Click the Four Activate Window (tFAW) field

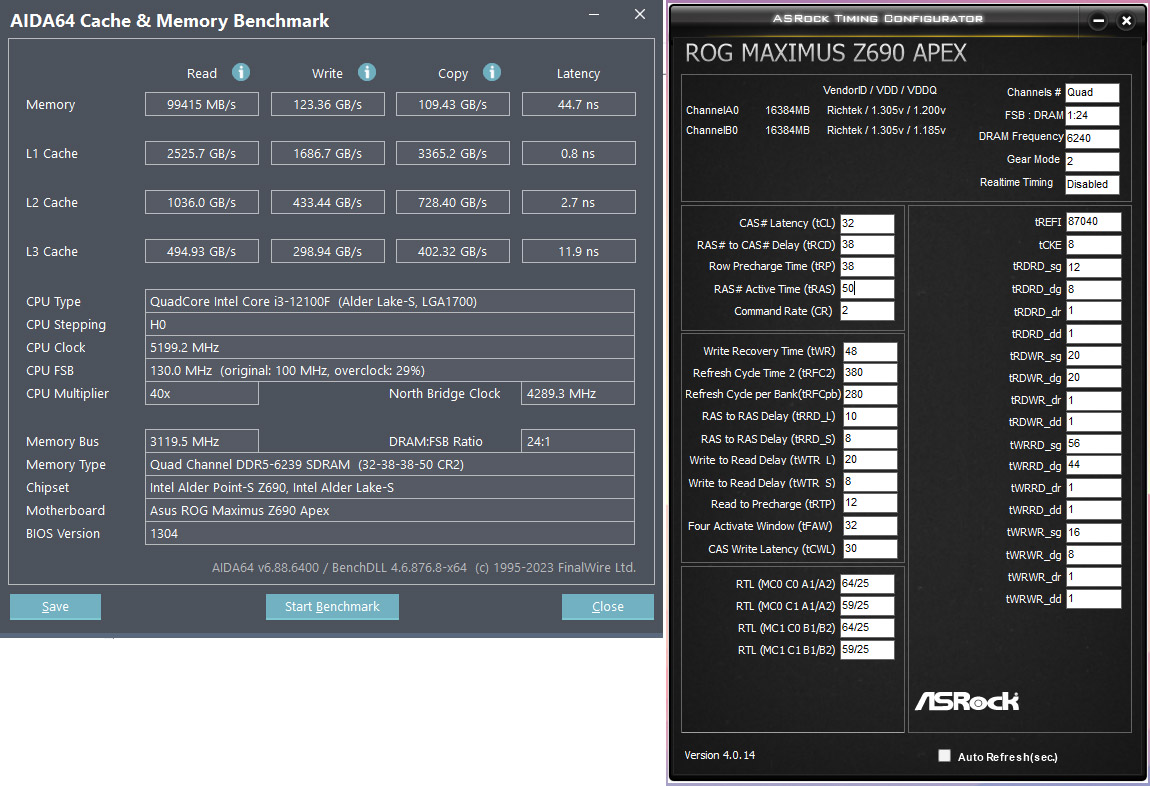[x=870, y=526]
